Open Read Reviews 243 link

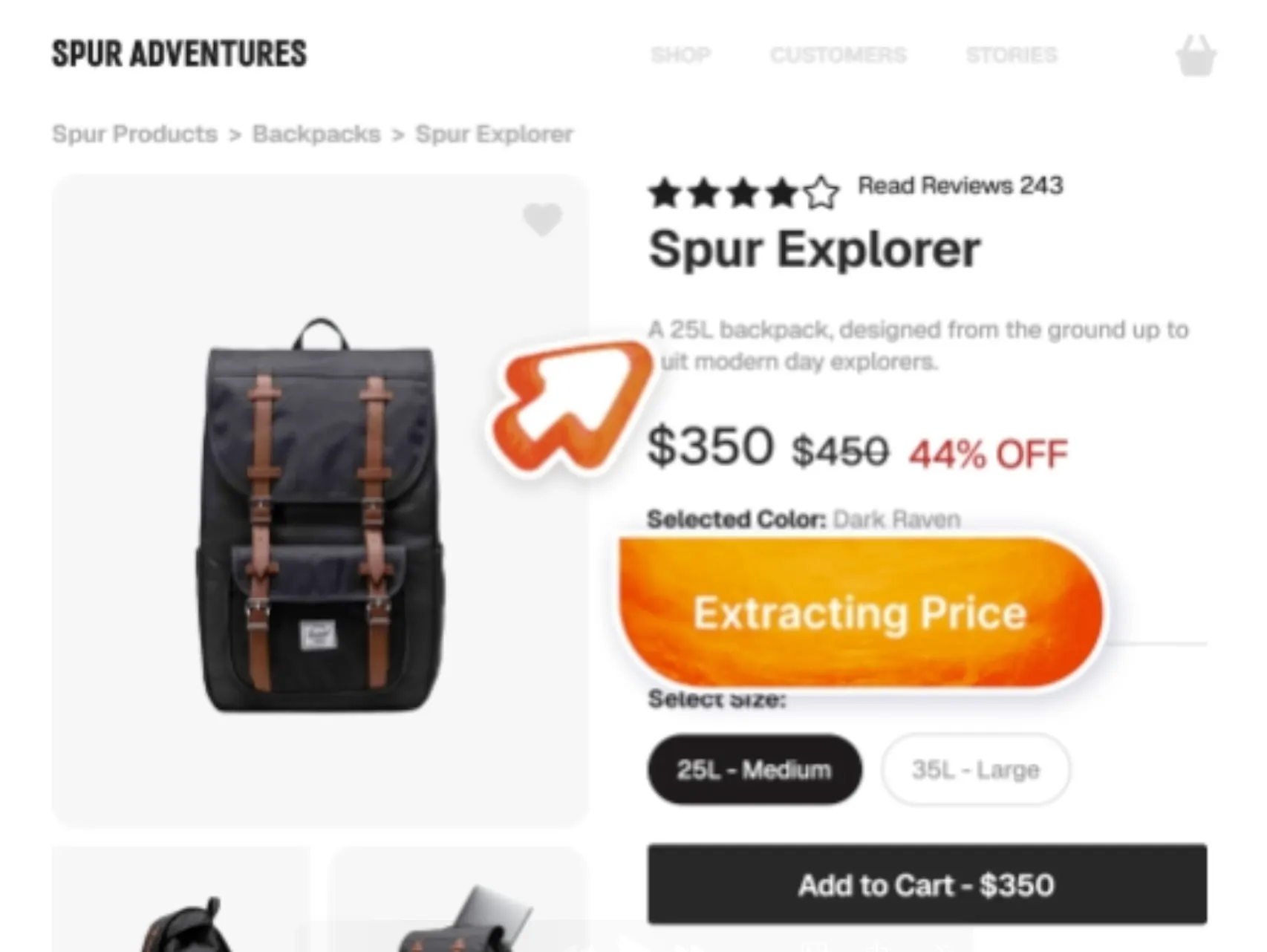coord(960,185)
